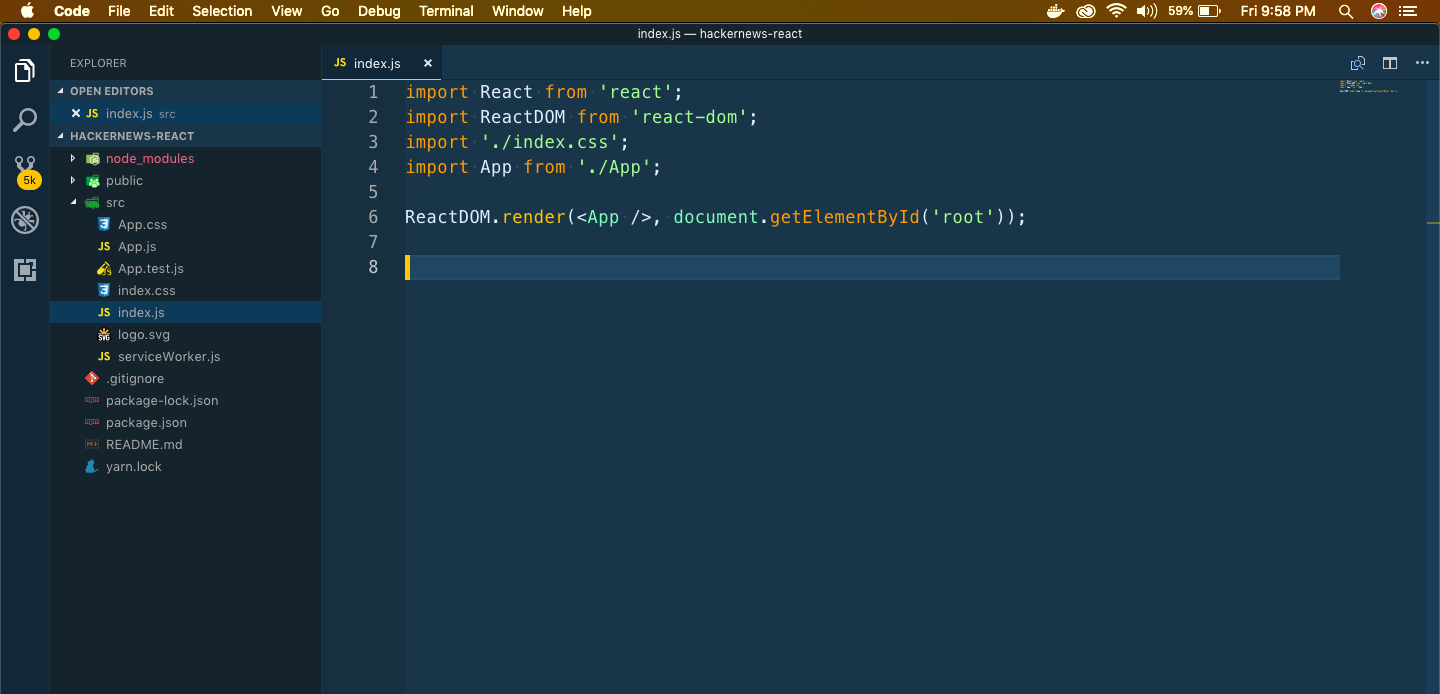Click the battery 59% indicator

(x=1194, y=11)
